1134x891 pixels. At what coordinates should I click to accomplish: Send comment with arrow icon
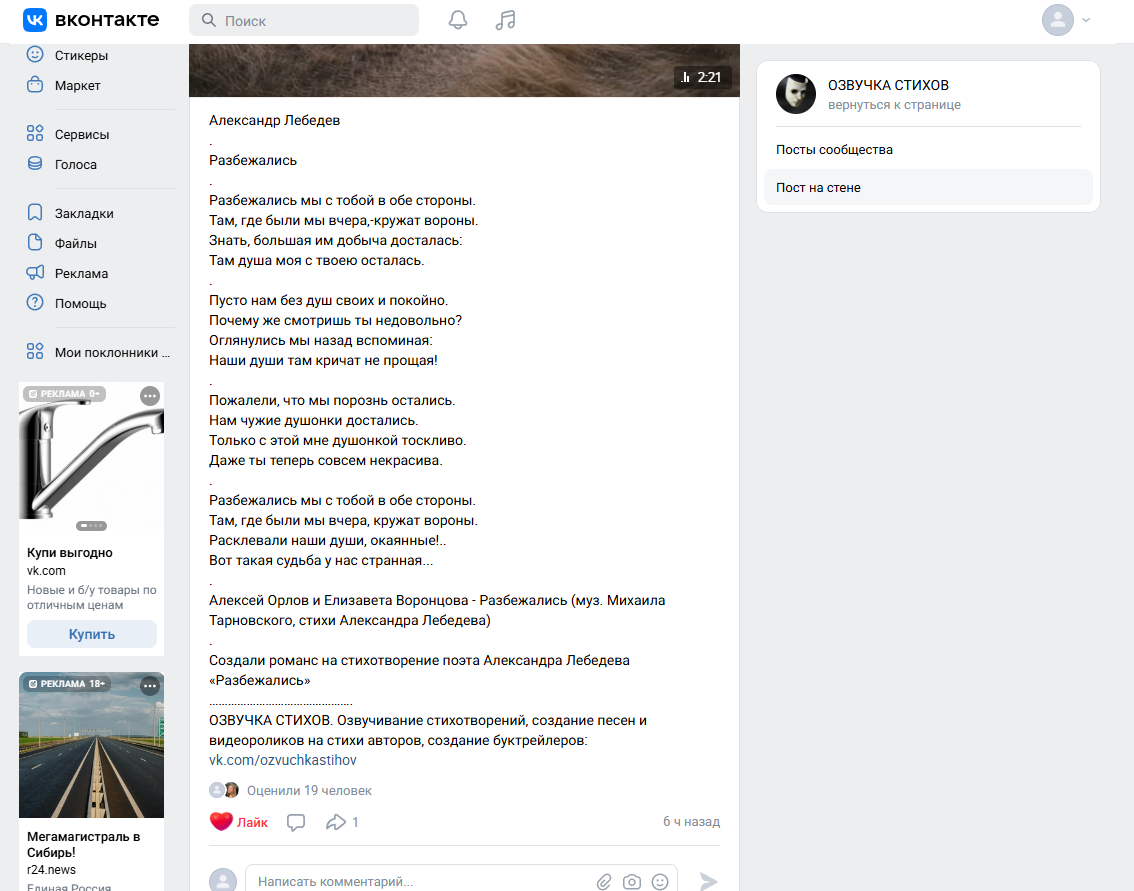(x=708, y=881)
